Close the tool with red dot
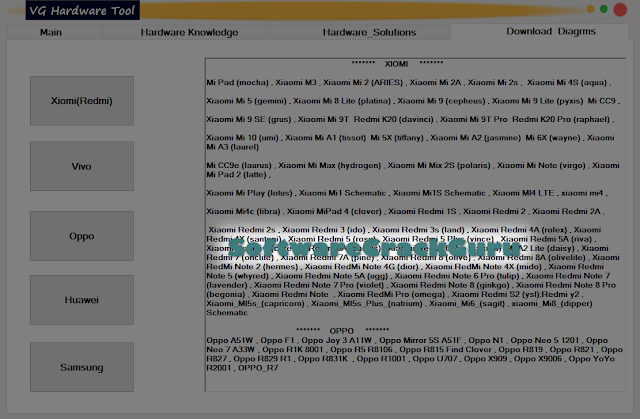 point(620,9)
